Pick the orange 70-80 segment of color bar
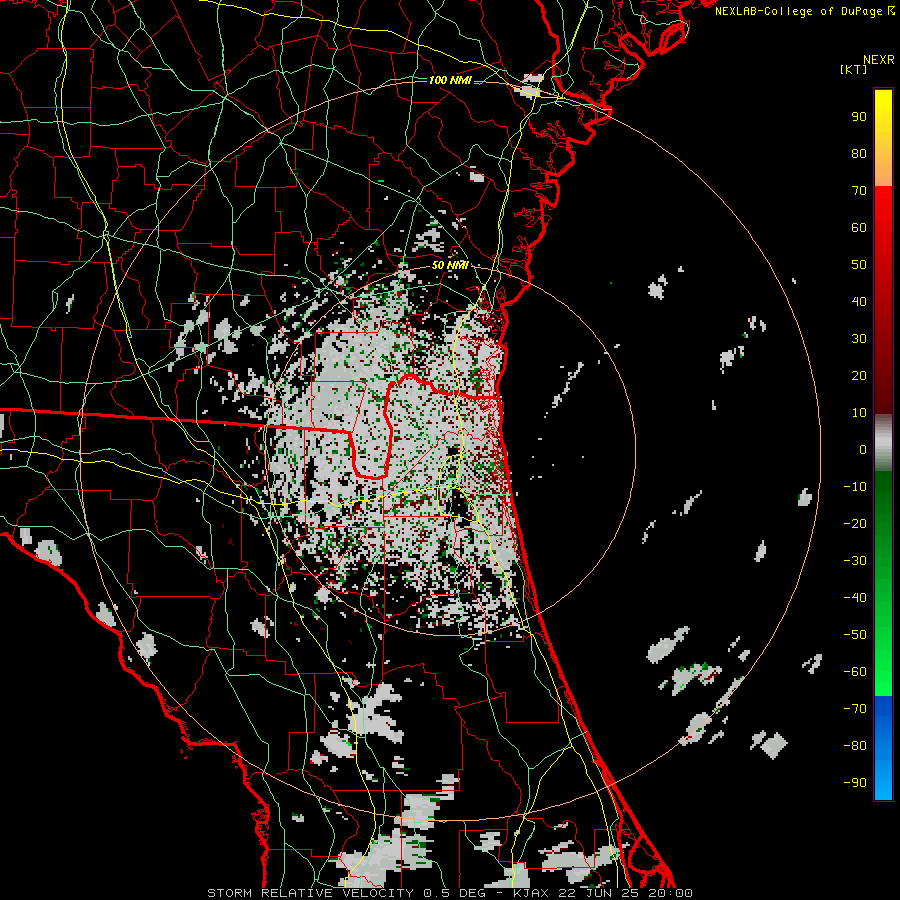This screenshot has width=900, height=900. 883,172
